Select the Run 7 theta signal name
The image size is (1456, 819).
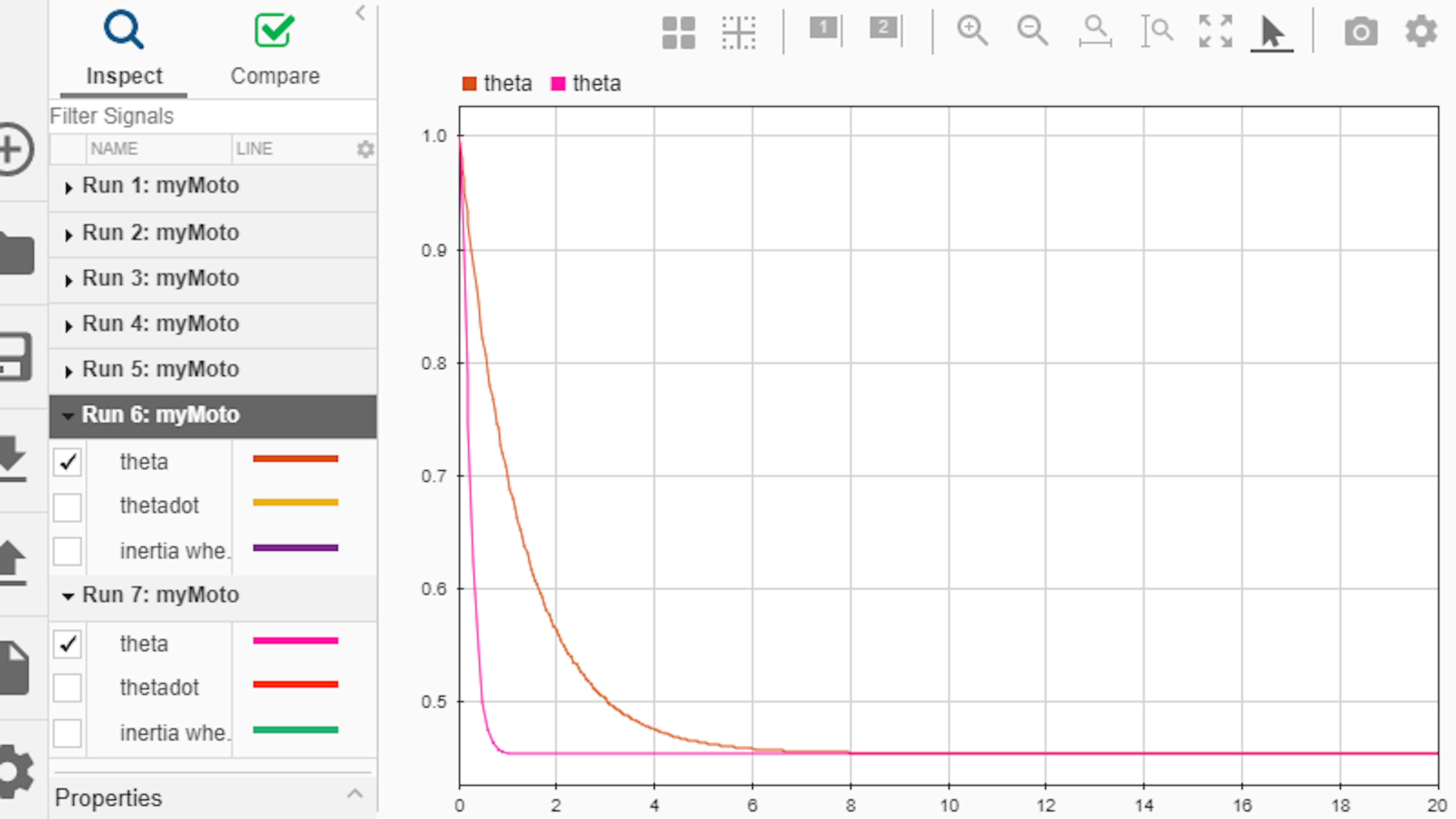click(x=144, y=644)
